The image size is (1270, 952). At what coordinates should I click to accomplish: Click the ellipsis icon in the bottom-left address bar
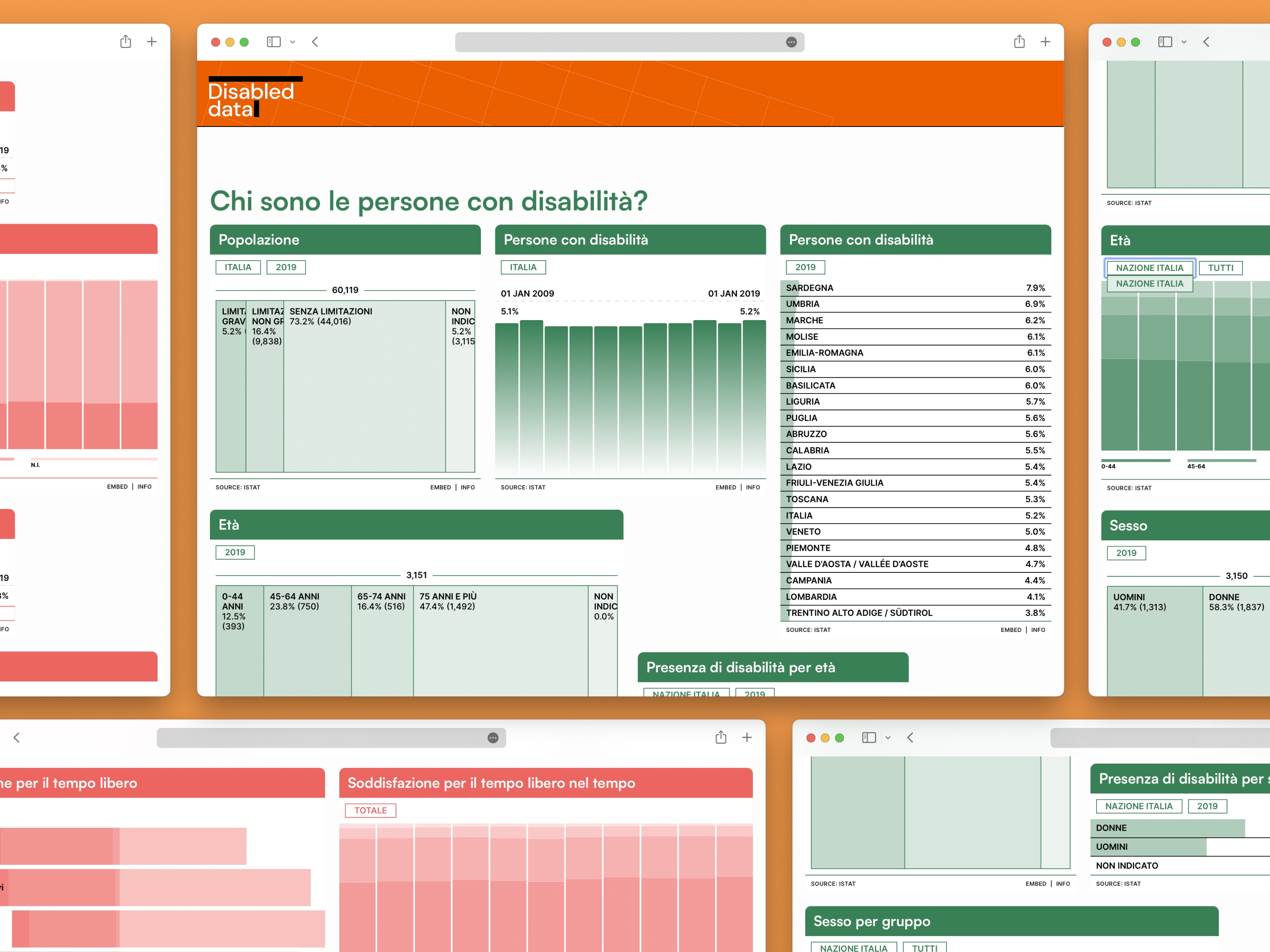point(493,738)
